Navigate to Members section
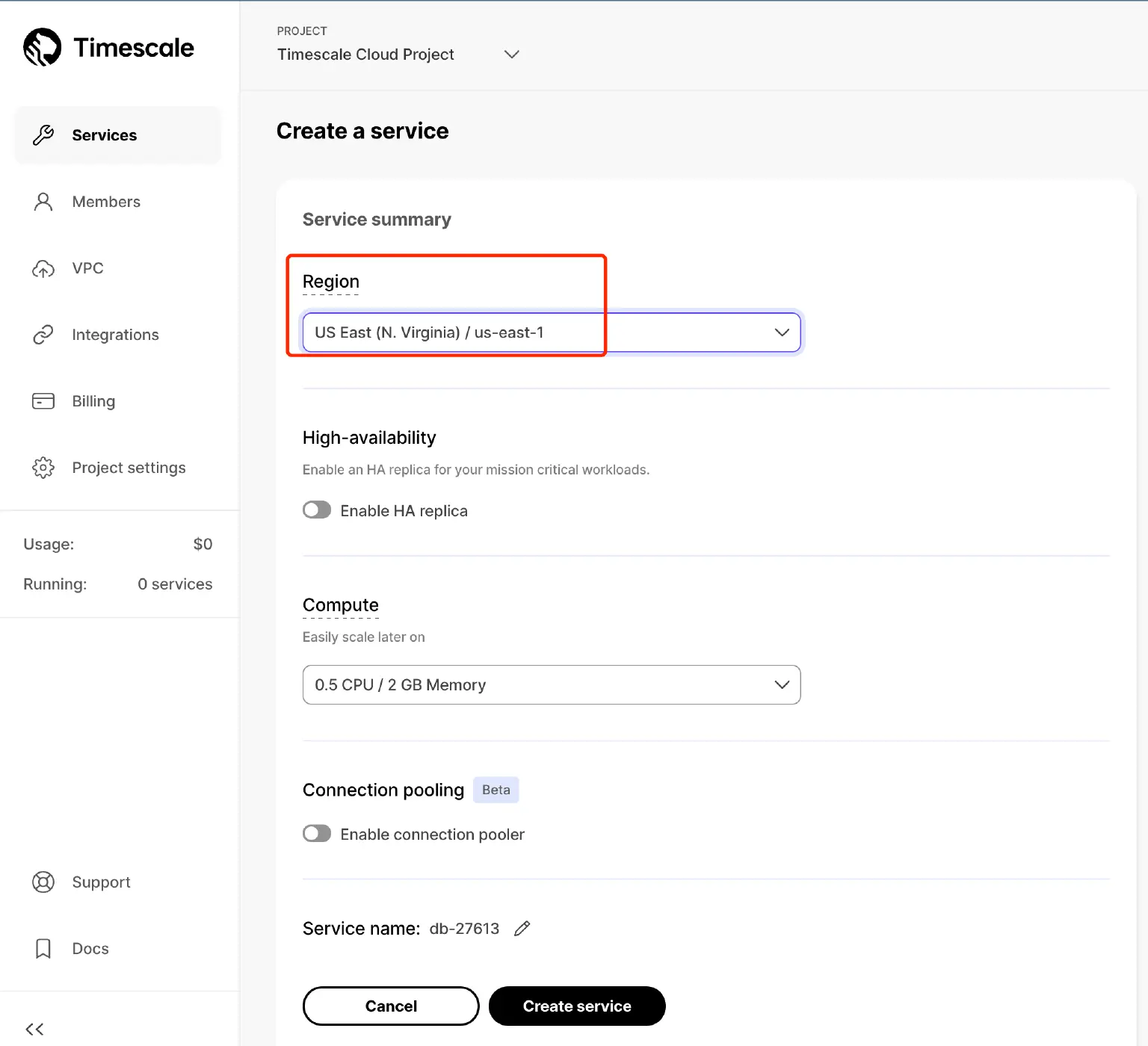This screenshot has width=1148, height=1046. tap(106, 202)
